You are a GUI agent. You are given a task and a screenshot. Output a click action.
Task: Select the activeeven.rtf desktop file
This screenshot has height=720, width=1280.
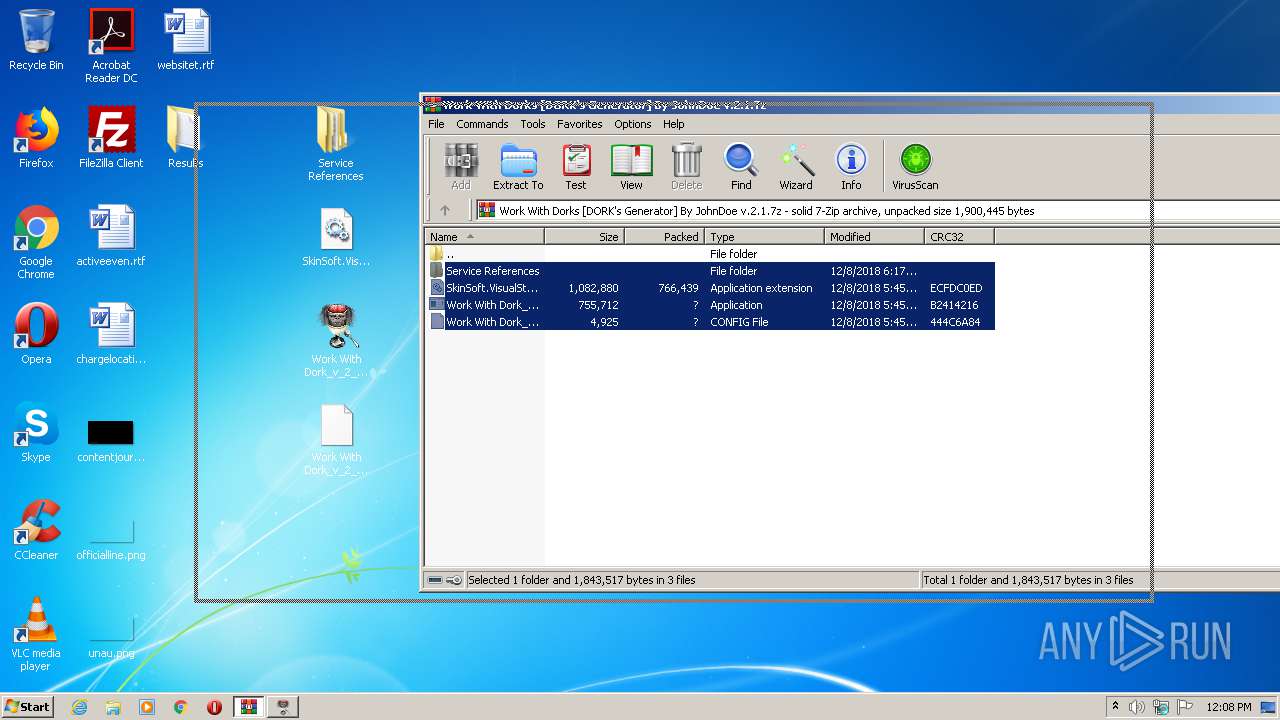pos(111,236)
